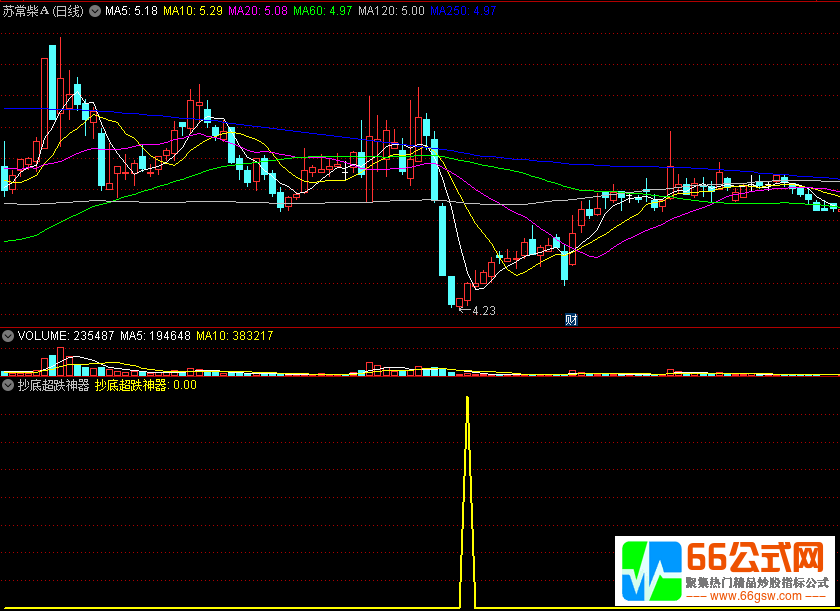
Task: Select the MA120: 5.00 legend label
Action: (x=392, y=11)
